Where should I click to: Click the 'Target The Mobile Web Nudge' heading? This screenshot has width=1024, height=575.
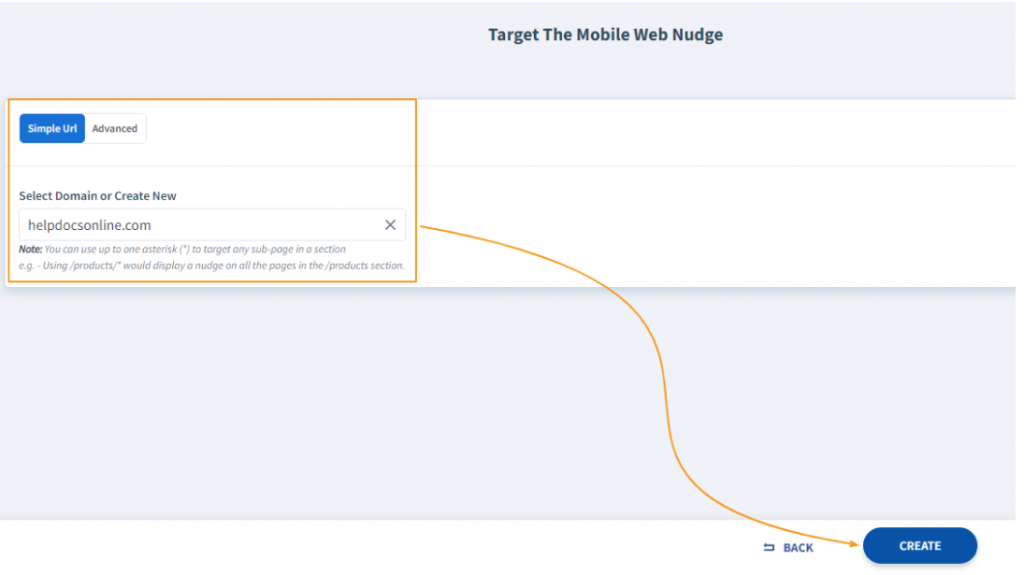[x=605, y=35]
